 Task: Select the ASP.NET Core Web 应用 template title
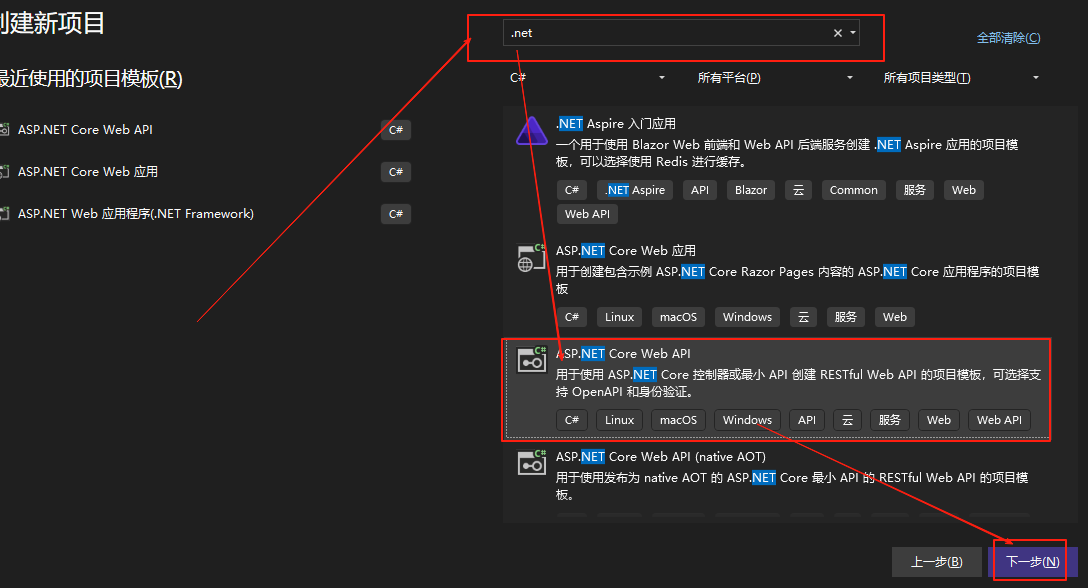click(x=625, y=251)
